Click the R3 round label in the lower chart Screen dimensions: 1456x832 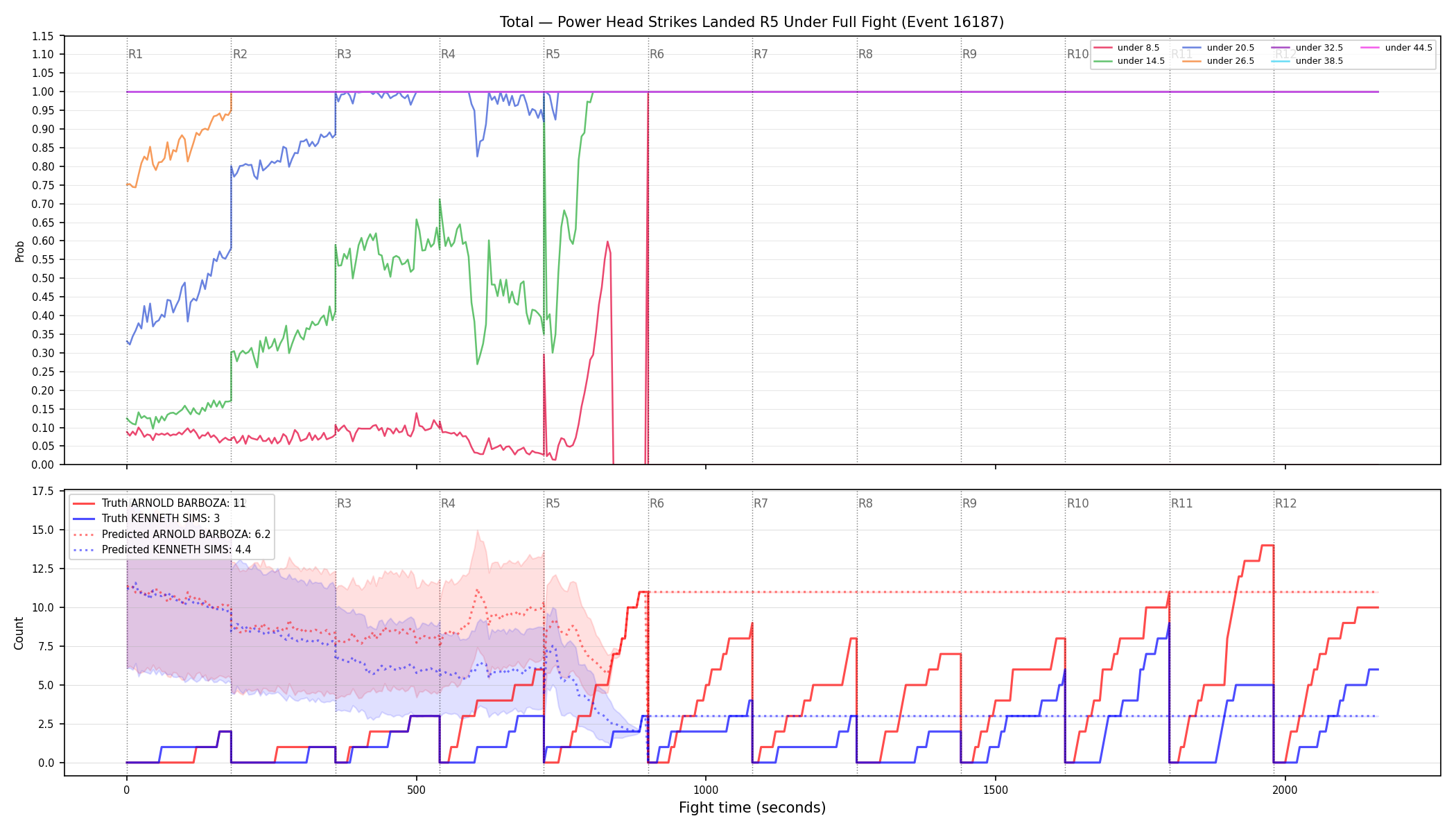click(x=344, y=503)
